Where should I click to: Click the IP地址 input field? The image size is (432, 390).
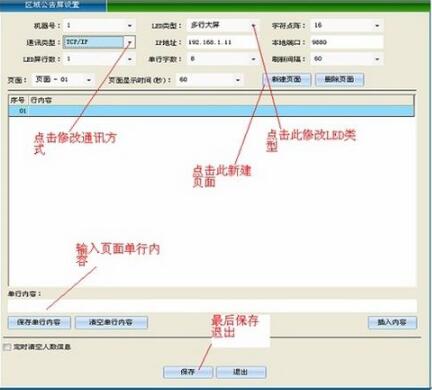221,42
